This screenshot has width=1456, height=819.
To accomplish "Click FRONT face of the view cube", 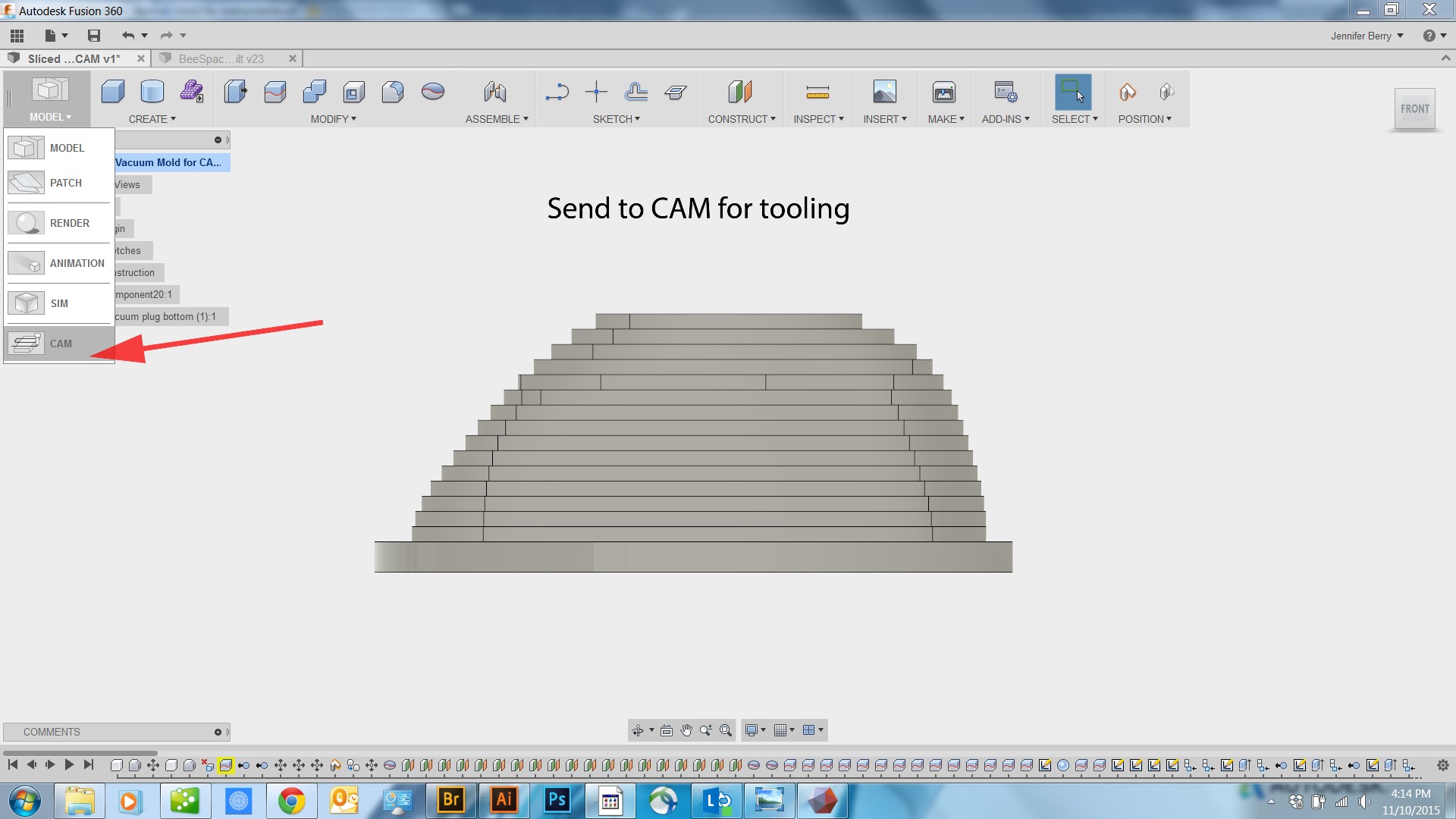I will tap(1414, 109).
